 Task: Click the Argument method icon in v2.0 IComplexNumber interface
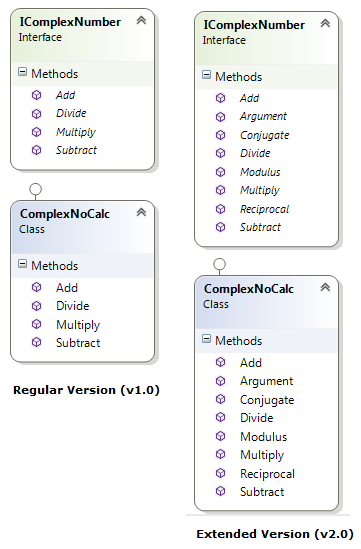220,117
